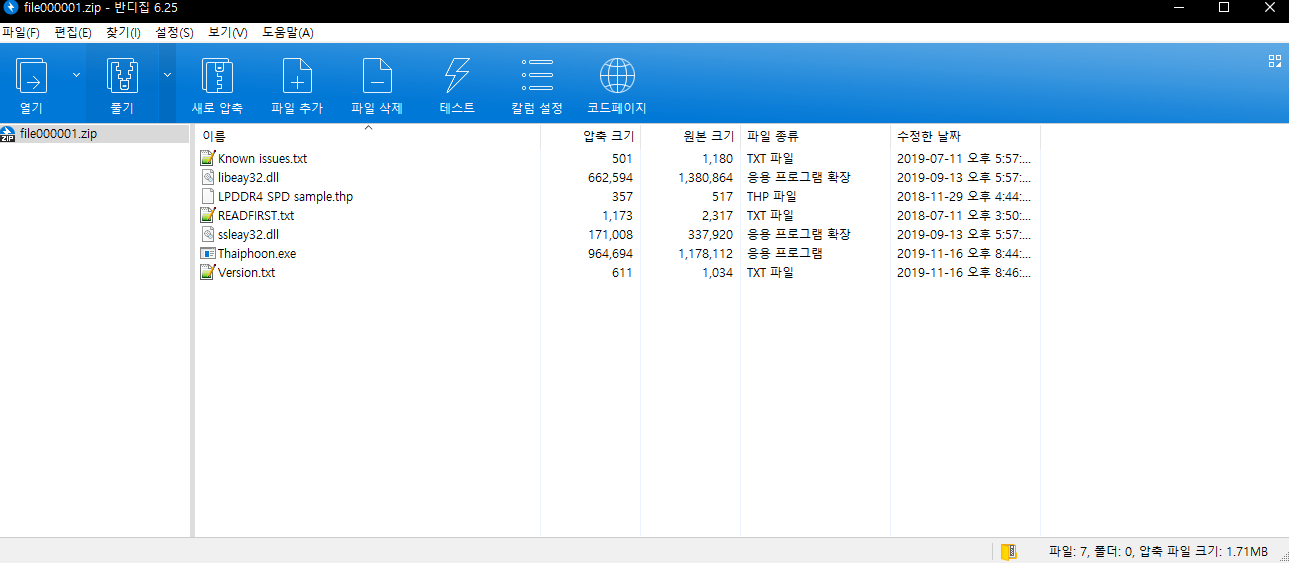This screenshot has width=1289, height=563.
Task: Click the Codepage (코드페이지) globe icon
Action: (x=617, y=76)
